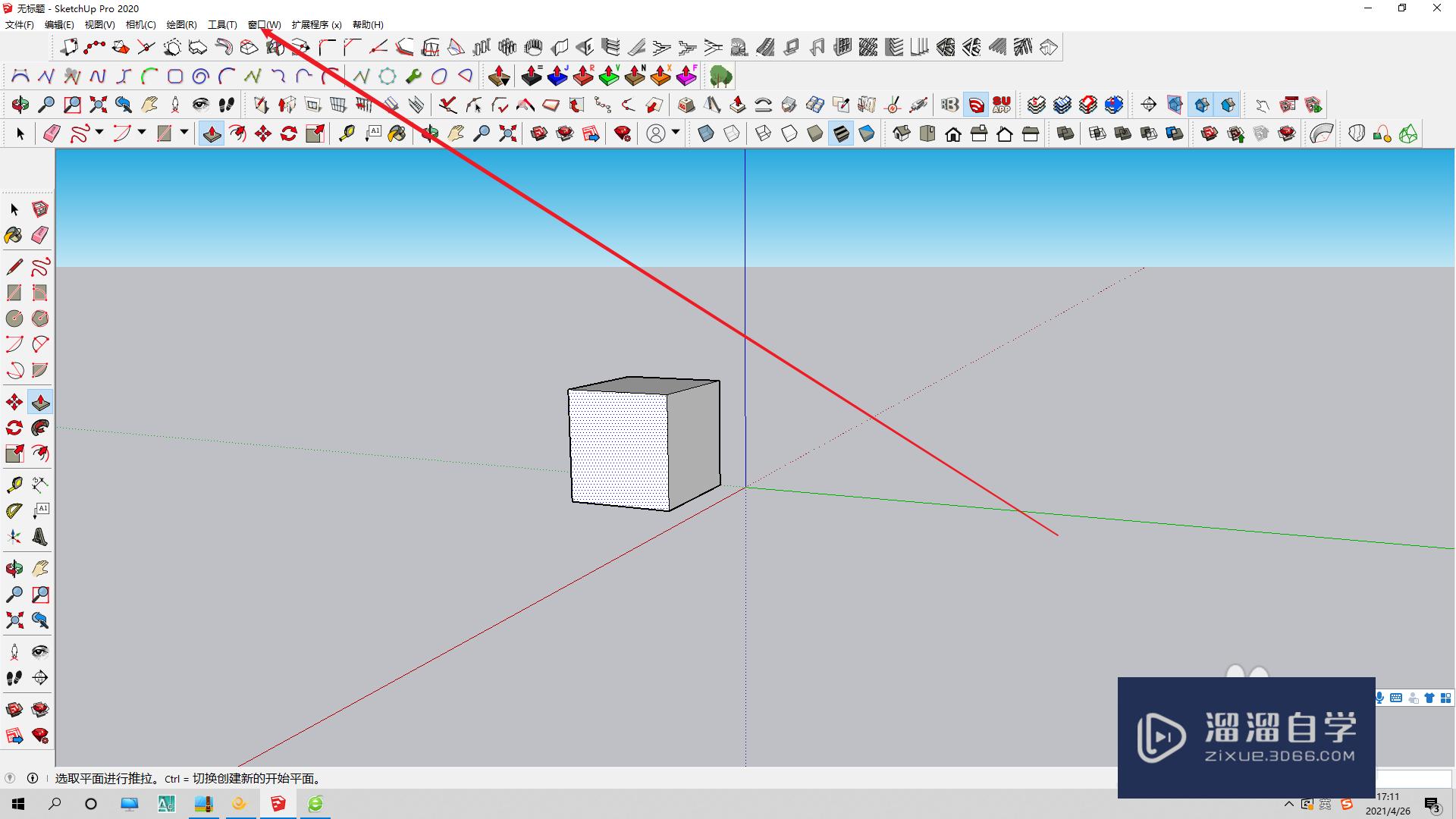Expand the Freehand line tools dropdown
1456x819 pixels.
pos(99,133)
